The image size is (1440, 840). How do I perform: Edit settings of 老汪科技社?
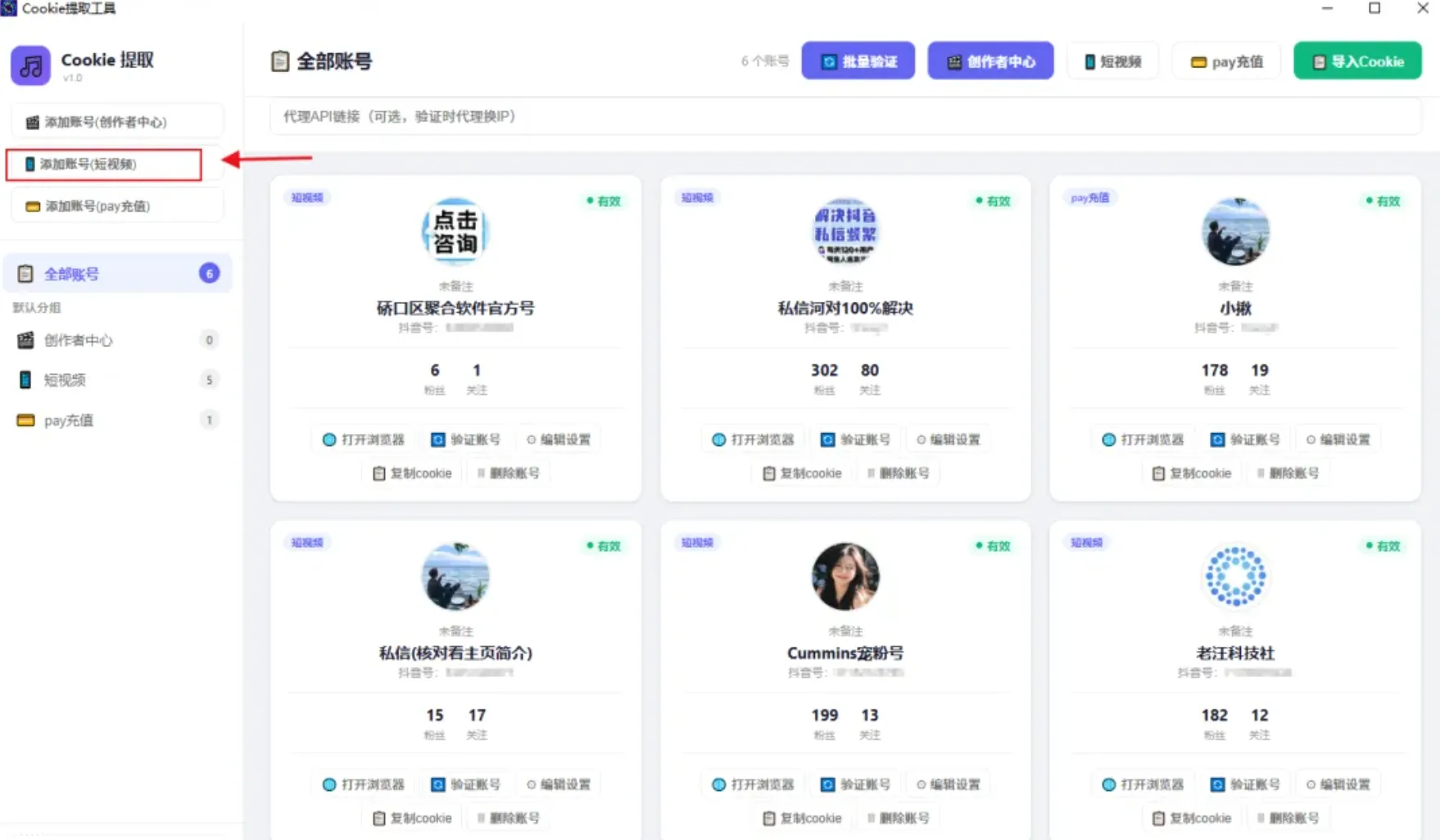point(1338,784)
